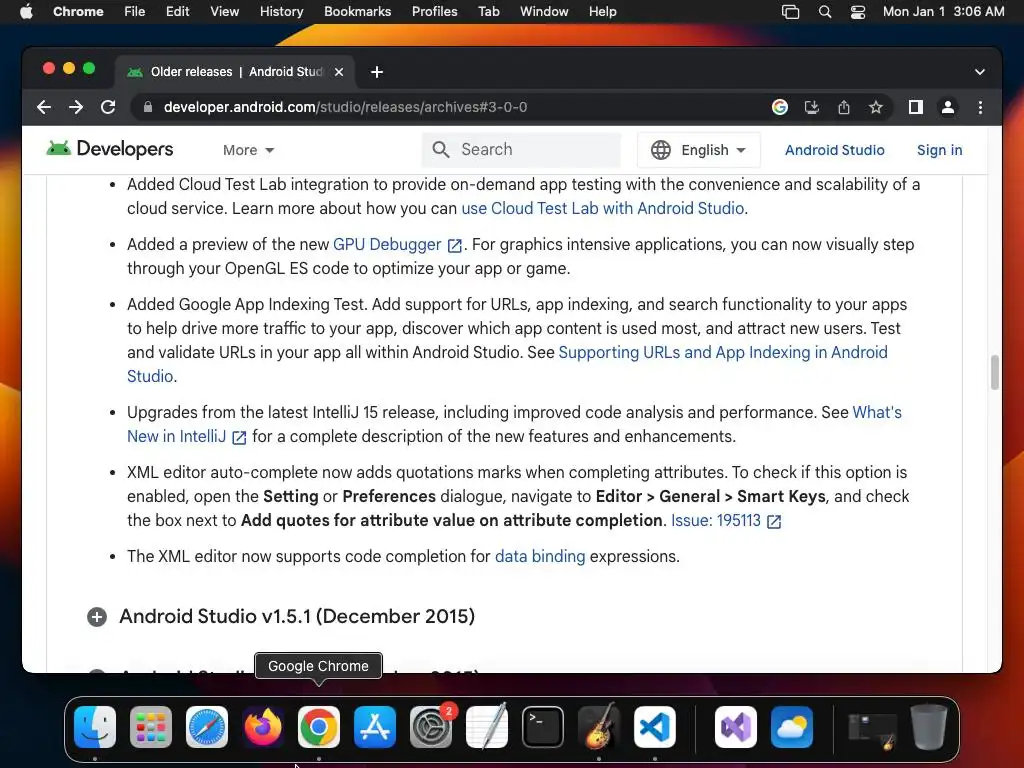
Task: Open Launchpad from the dock
Action: tap(151, 727)
